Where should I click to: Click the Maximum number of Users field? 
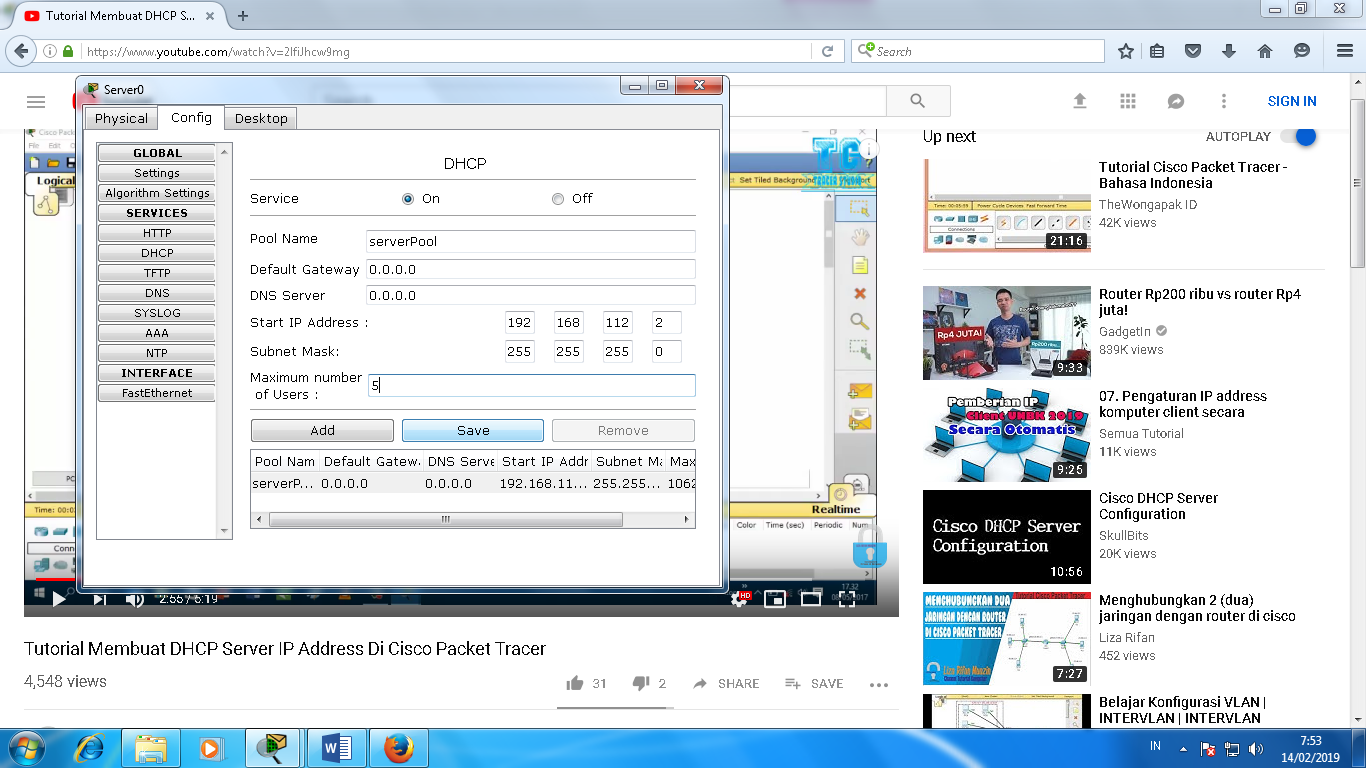[x=531, y=385]
